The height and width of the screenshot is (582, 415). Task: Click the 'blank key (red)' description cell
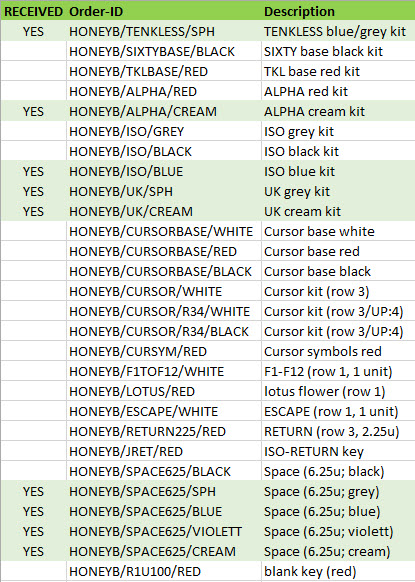[x=338, y=572]
